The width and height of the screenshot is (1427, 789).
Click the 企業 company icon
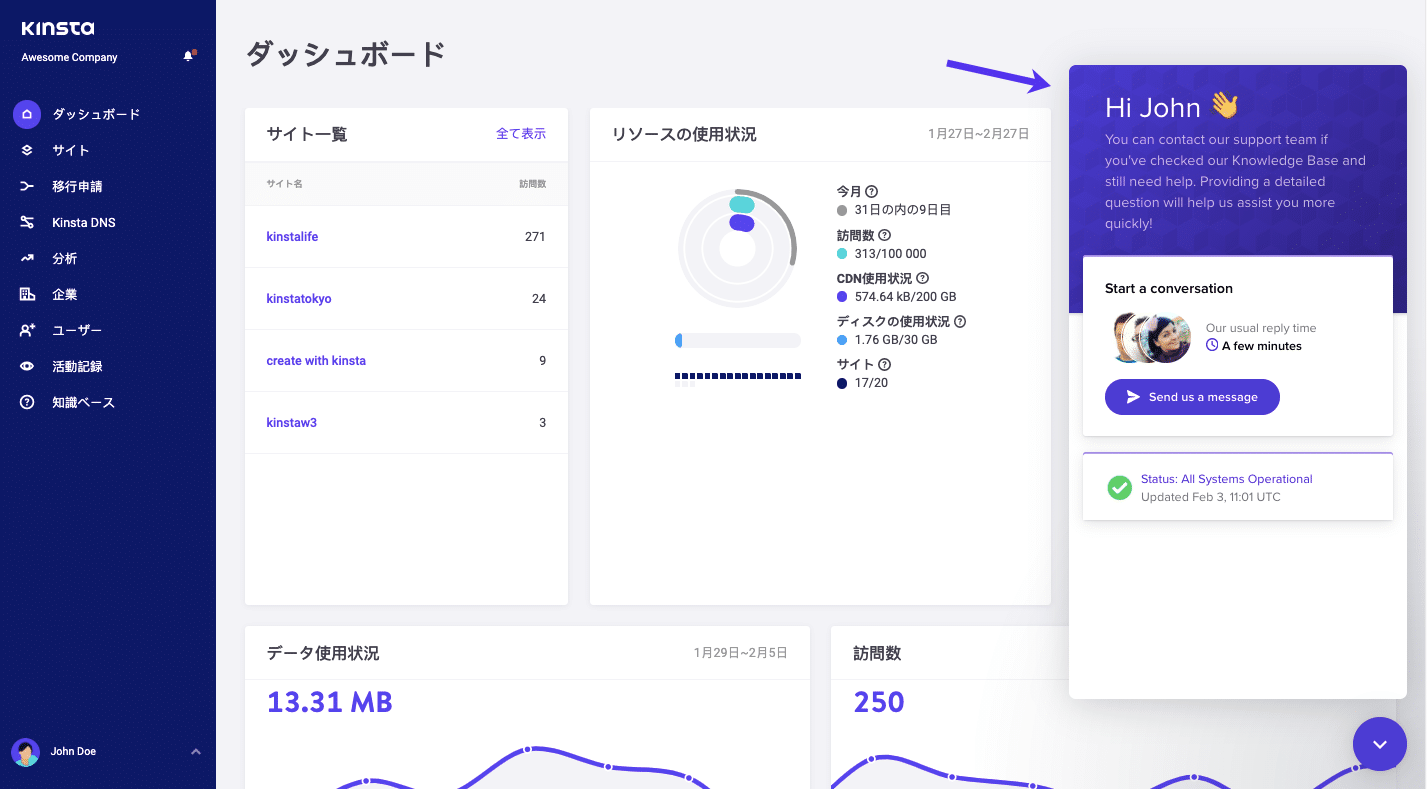click(27, 294)
